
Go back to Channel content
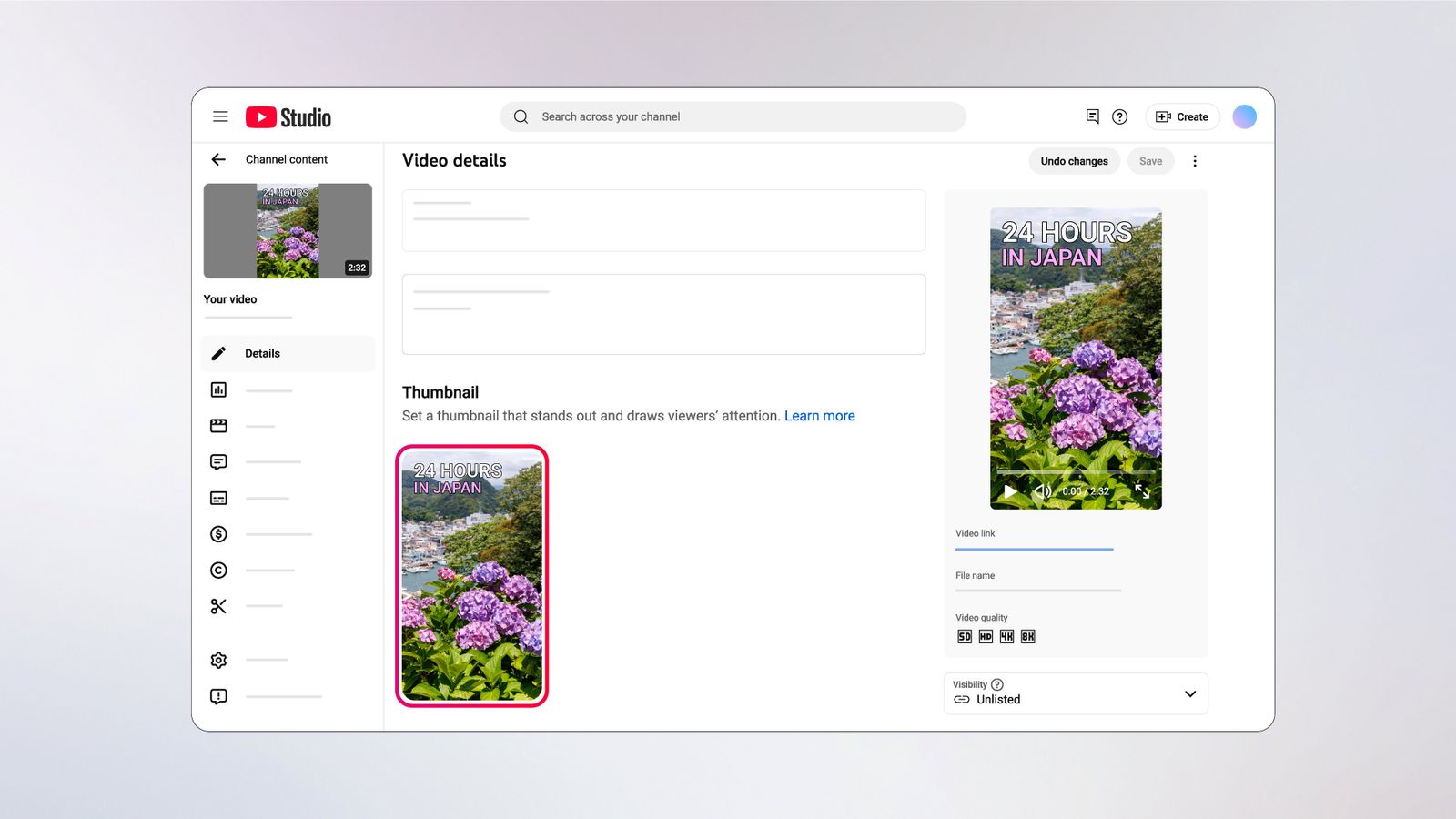(x=218, y=159)
